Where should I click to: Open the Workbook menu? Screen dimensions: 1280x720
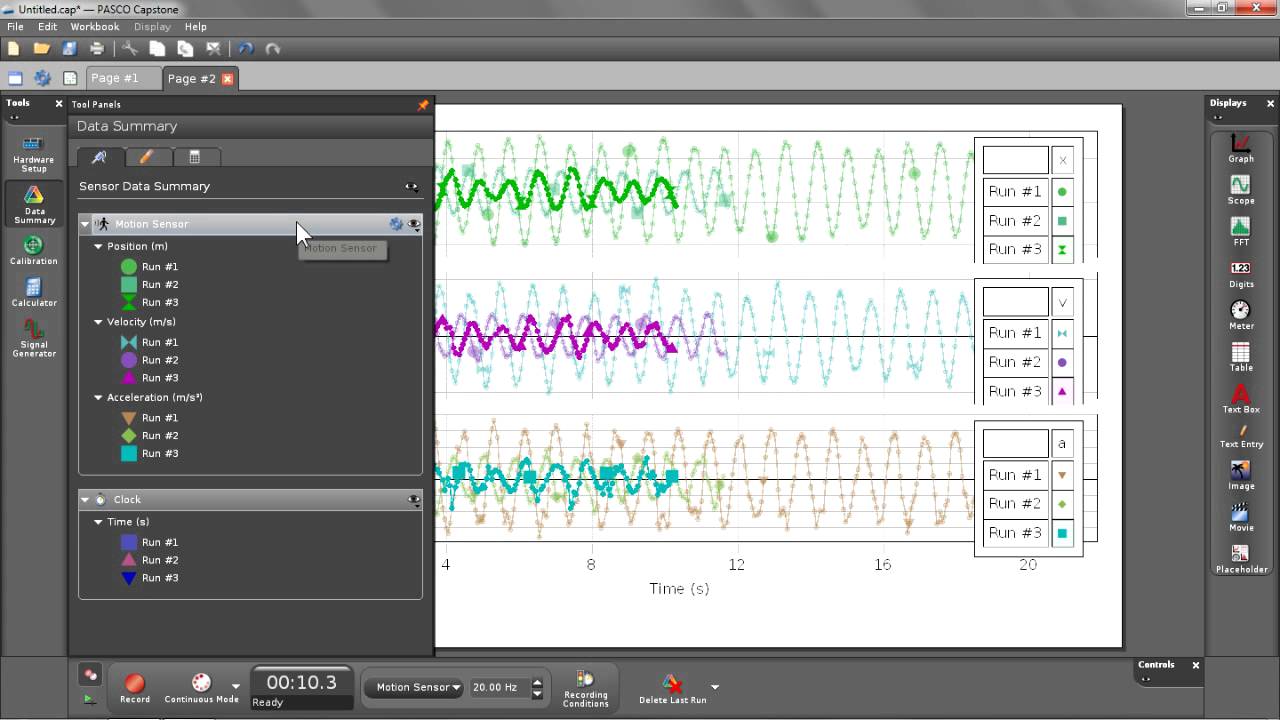(x=94, y=27)
